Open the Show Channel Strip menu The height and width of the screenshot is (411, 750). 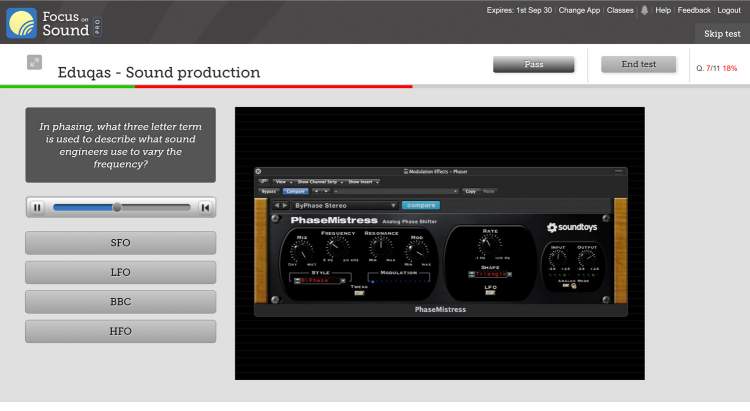320,182
